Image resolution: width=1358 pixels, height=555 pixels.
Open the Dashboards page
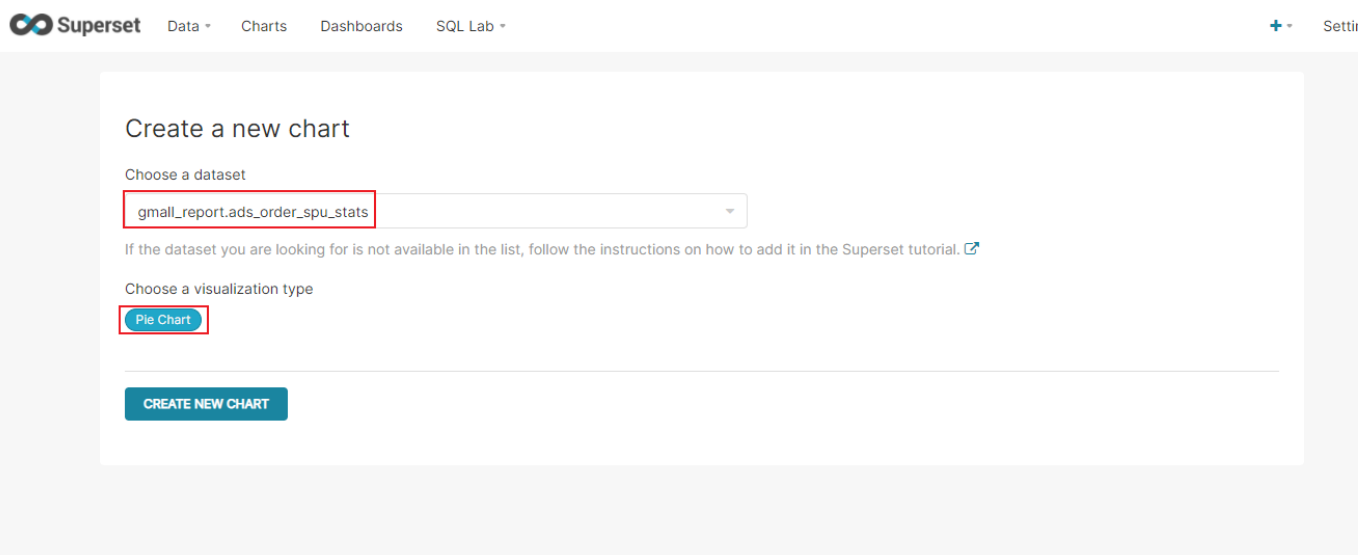coord(361,26)
